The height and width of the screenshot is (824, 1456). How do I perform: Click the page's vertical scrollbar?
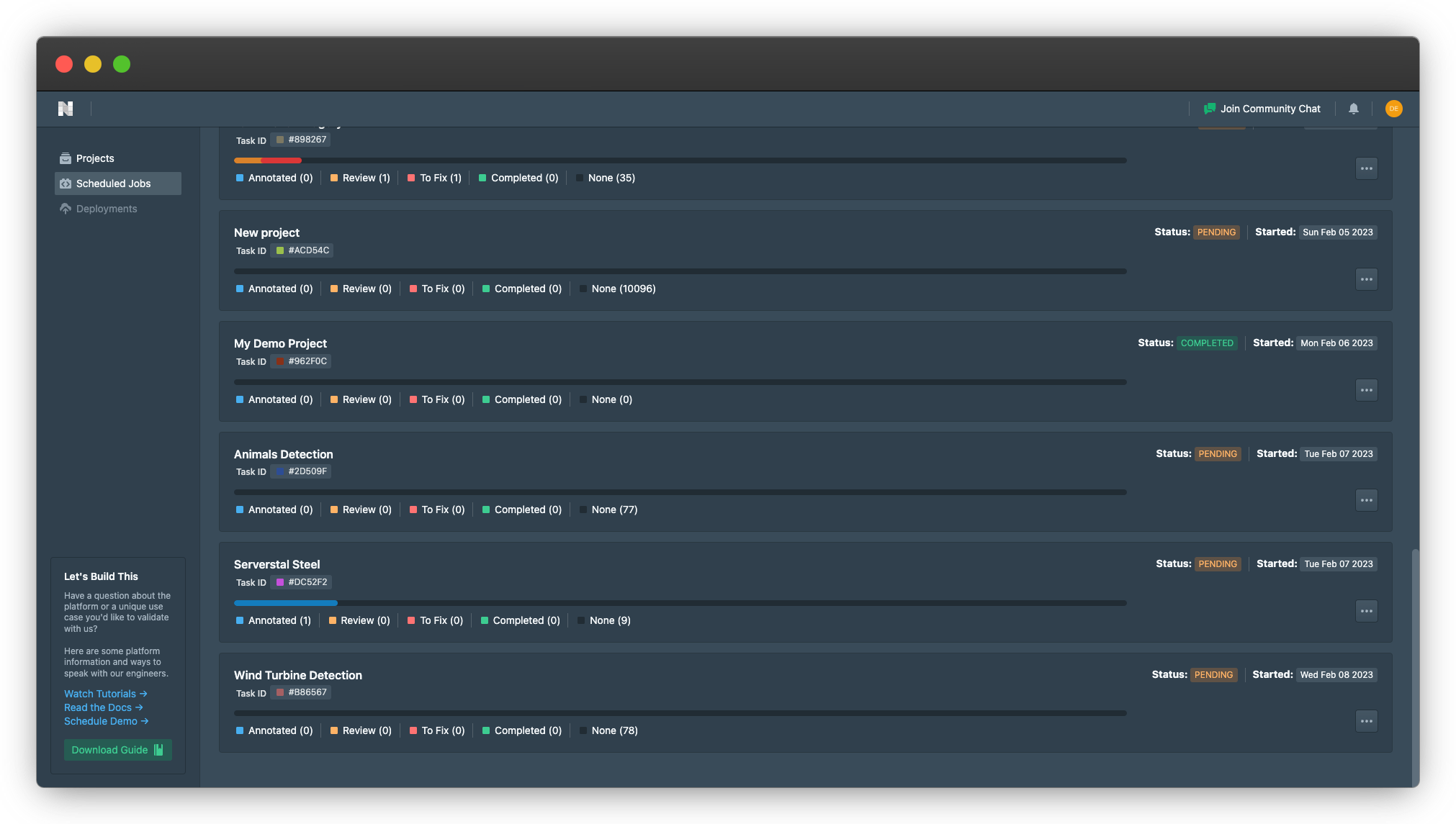[1415, 667]
